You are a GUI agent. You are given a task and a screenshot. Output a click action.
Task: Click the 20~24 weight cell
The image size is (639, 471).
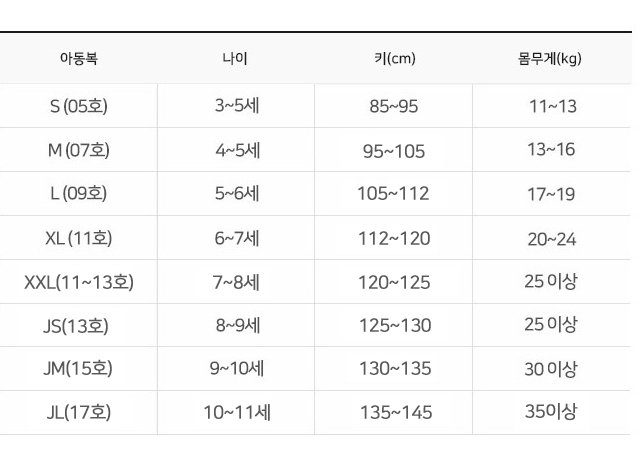pos(552,239)
